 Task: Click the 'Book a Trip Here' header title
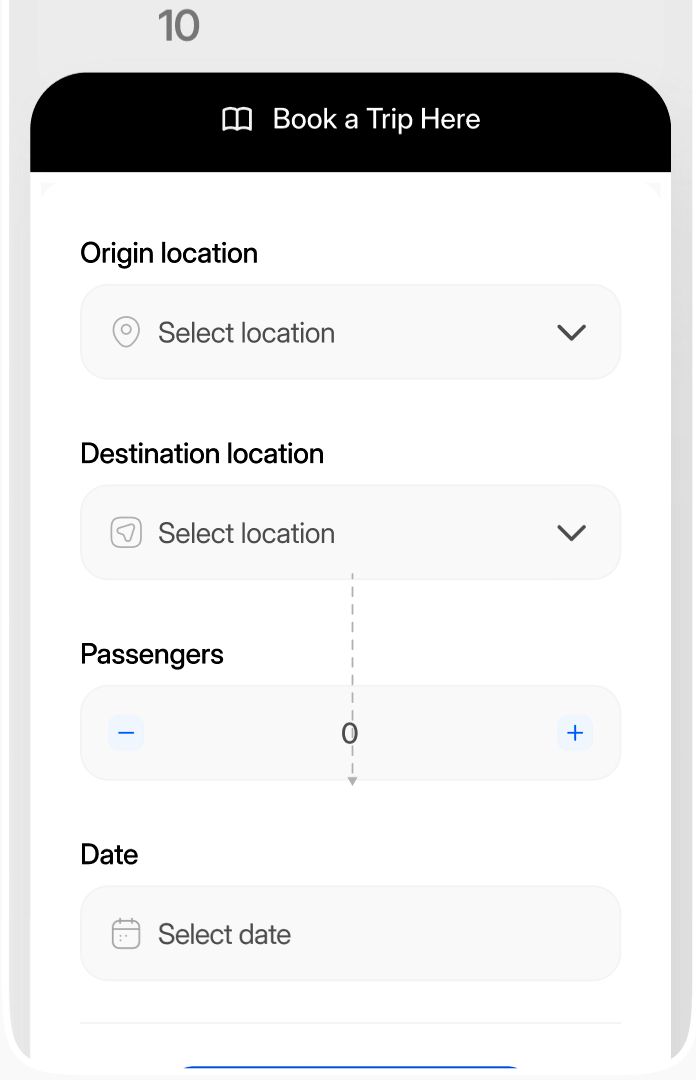pyautogui.click(x=376, y=120)
